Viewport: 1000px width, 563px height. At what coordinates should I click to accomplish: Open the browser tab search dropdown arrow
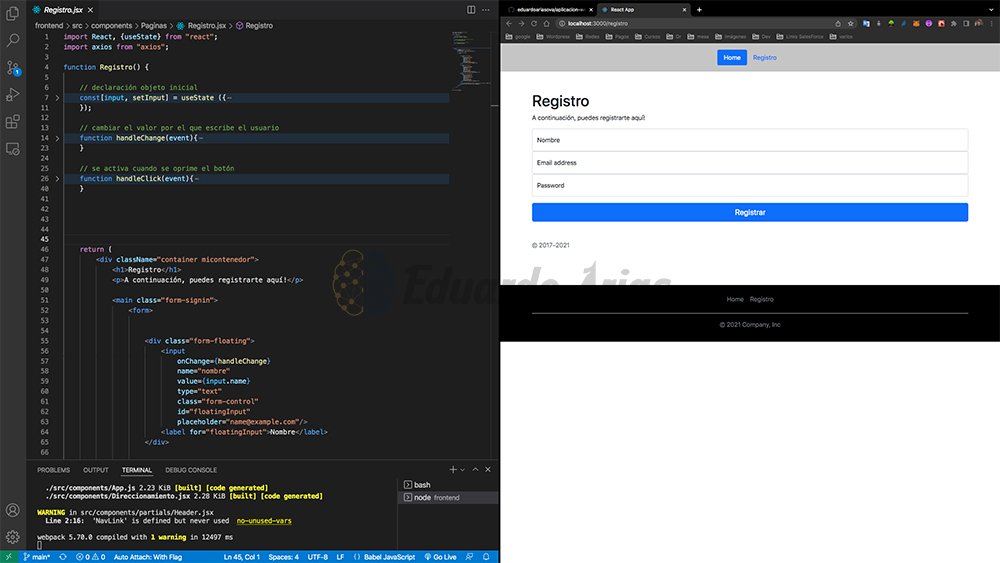[x=991, y=9]
